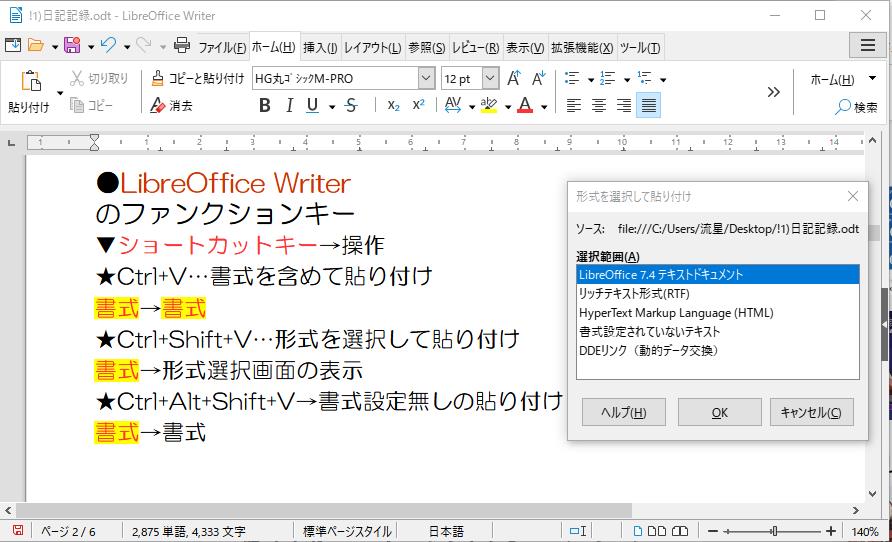Click the 検索 magnifier search

(x=856, y=107)
